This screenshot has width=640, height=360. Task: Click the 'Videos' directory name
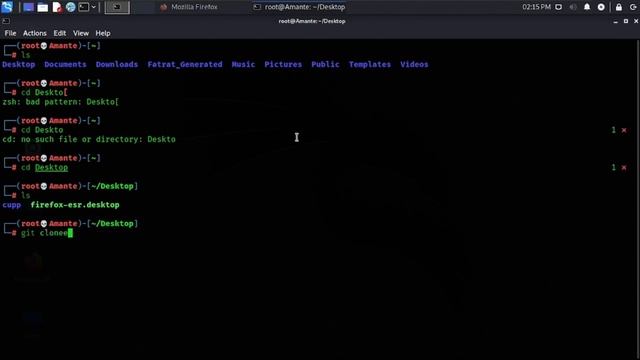point(414,64)
